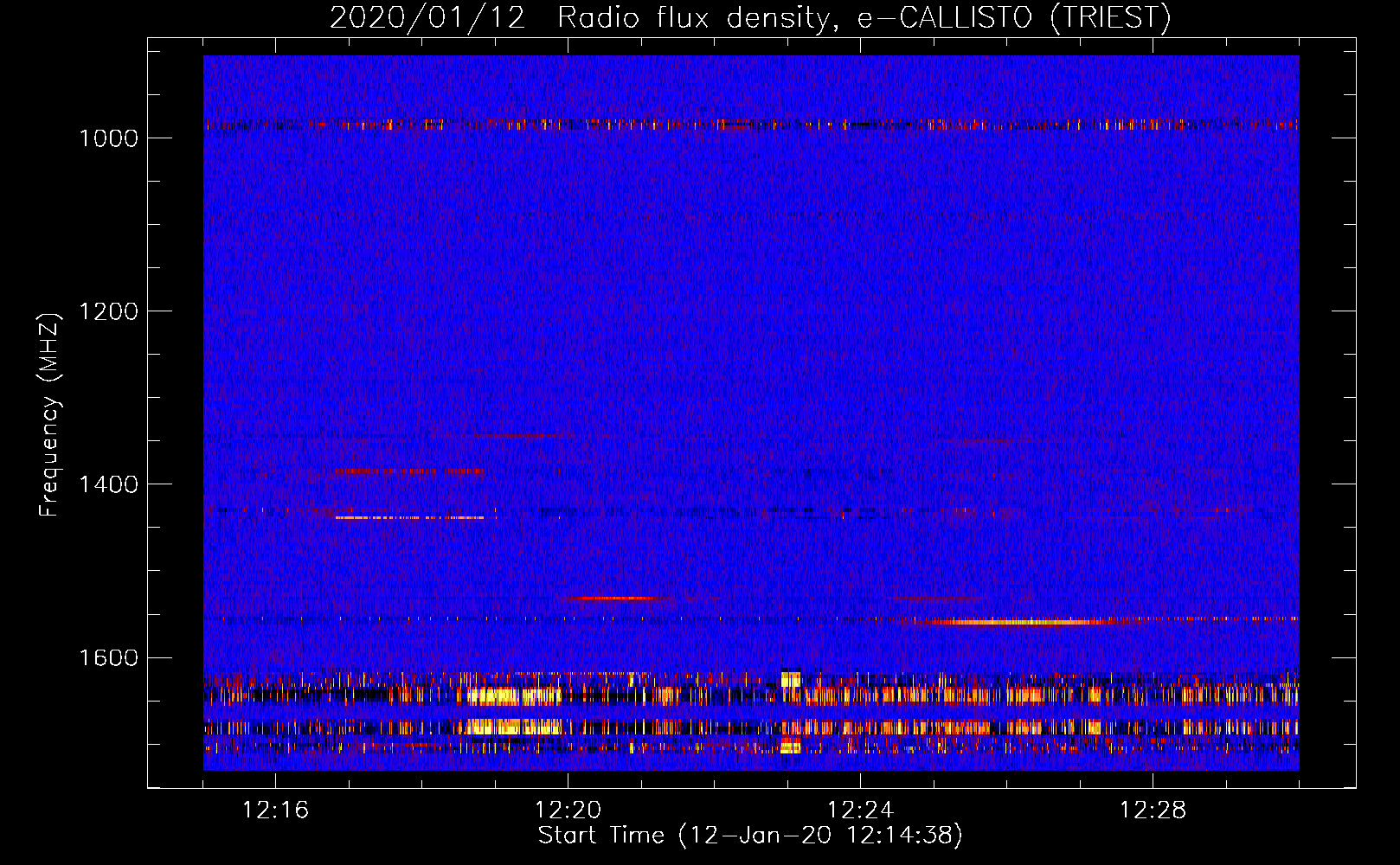1400x865 pixels.
Task: Click the 12:20 time tick label
Action: click(x=568, y=811)
